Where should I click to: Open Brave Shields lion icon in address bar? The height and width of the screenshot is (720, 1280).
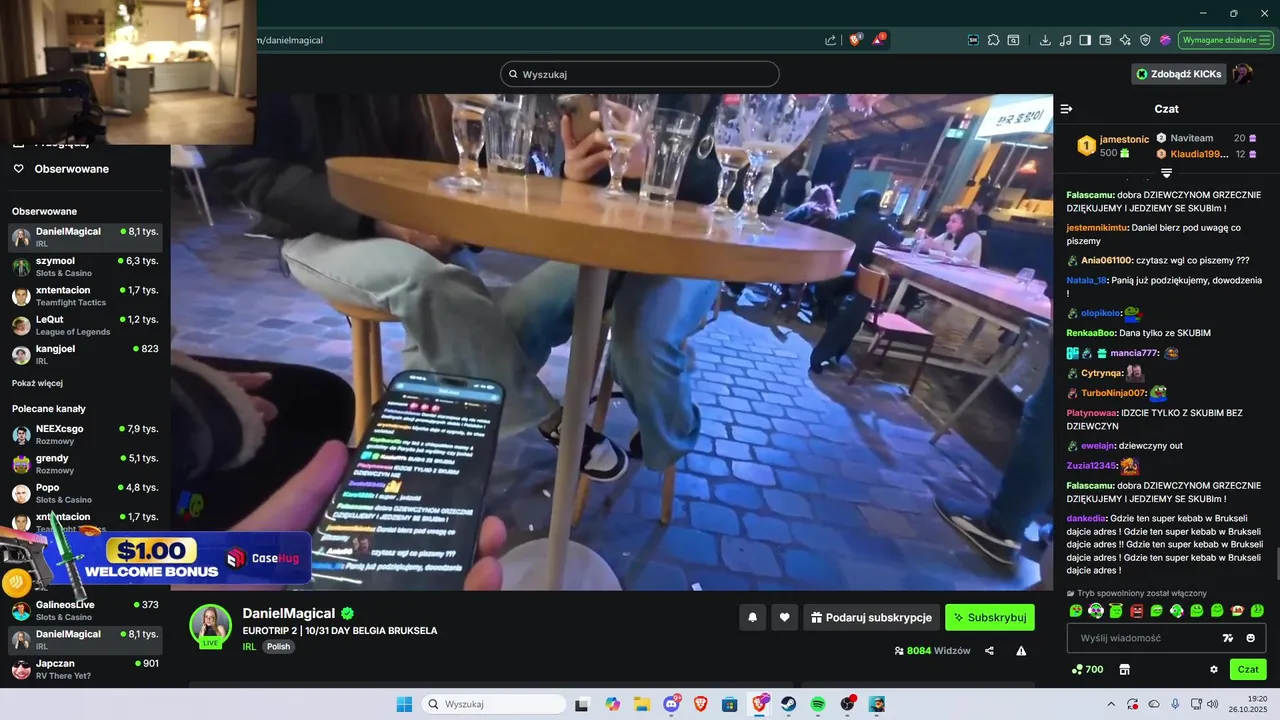pos(856,40)
